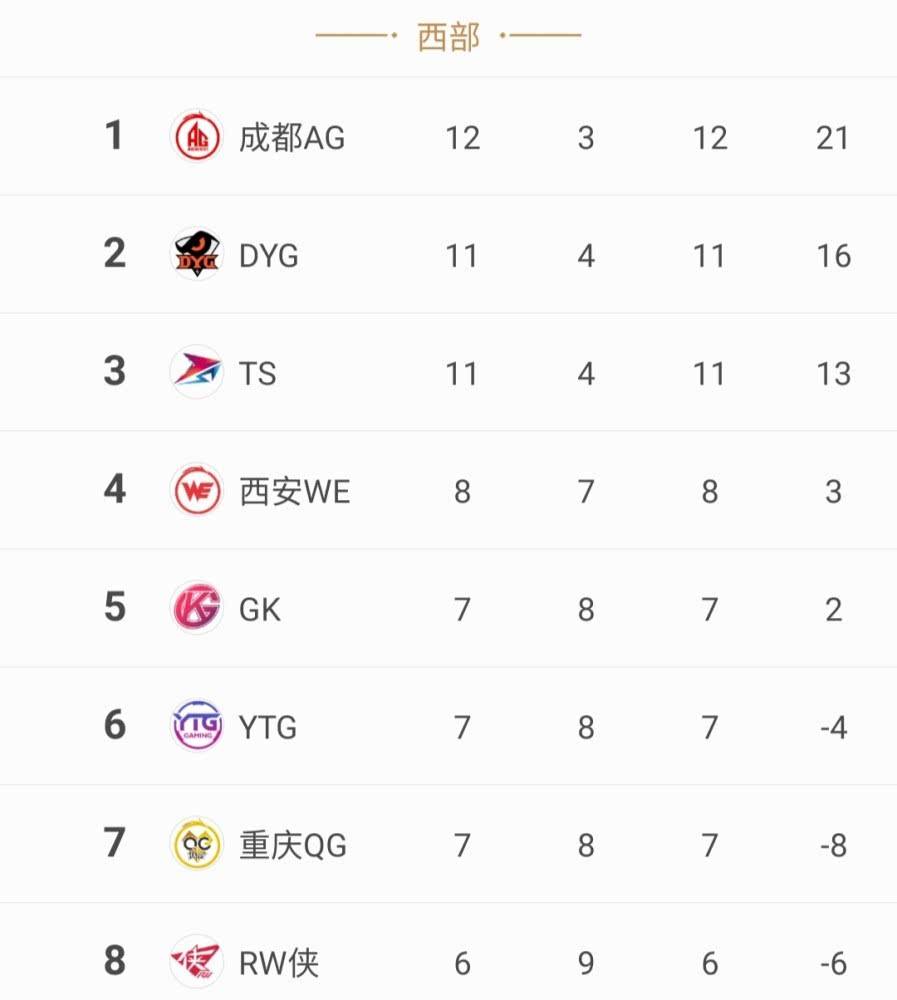
Task: Click the 重庆QG team logo
Action: (x=196, y=844)
